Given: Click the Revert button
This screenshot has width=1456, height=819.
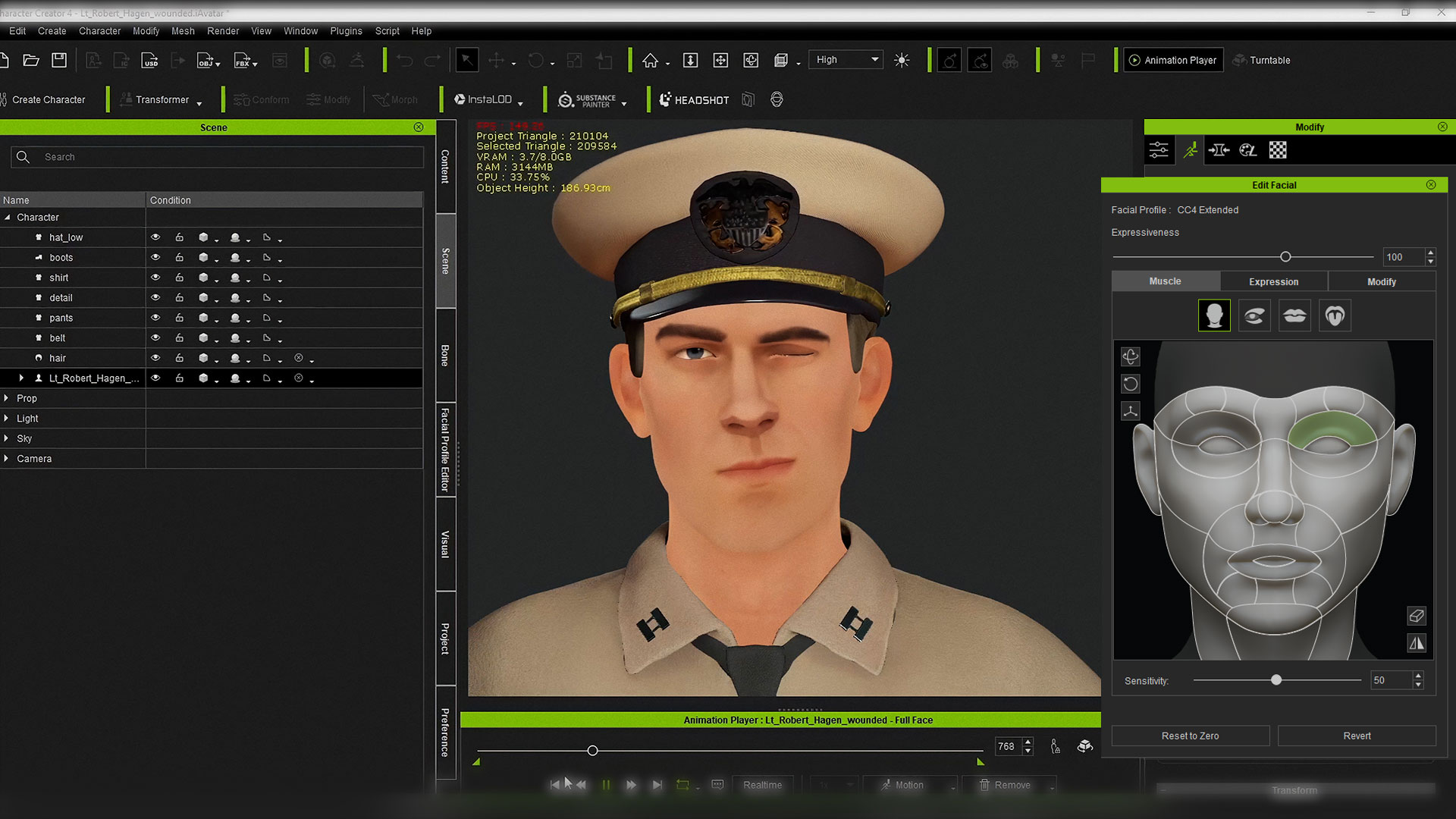Looking at the screenshot, I should (1357, 736).
